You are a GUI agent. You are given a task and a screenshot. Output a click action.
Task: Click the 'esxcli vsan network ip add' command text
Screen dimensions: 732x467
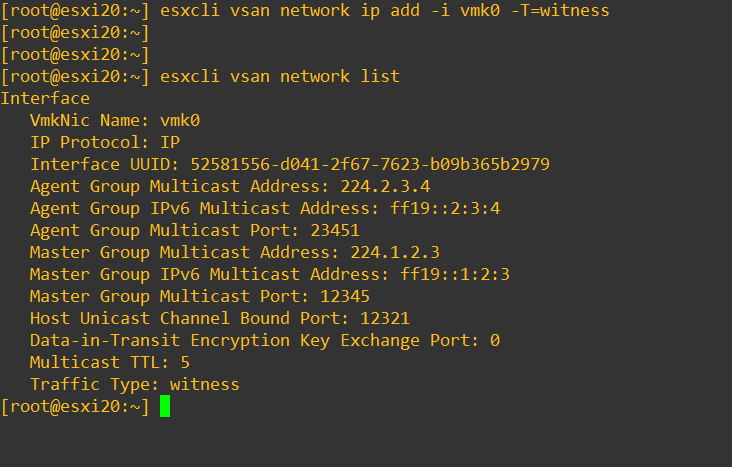point(284,10)
